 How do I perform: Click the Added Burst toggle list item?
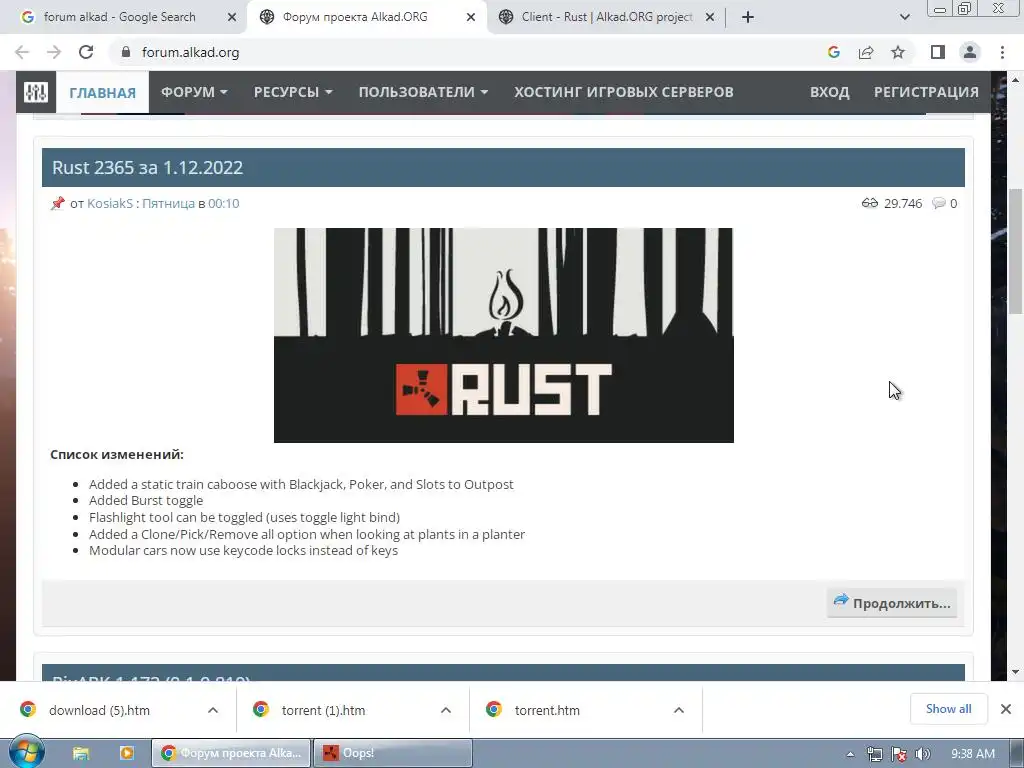click(x=146, y=500)
